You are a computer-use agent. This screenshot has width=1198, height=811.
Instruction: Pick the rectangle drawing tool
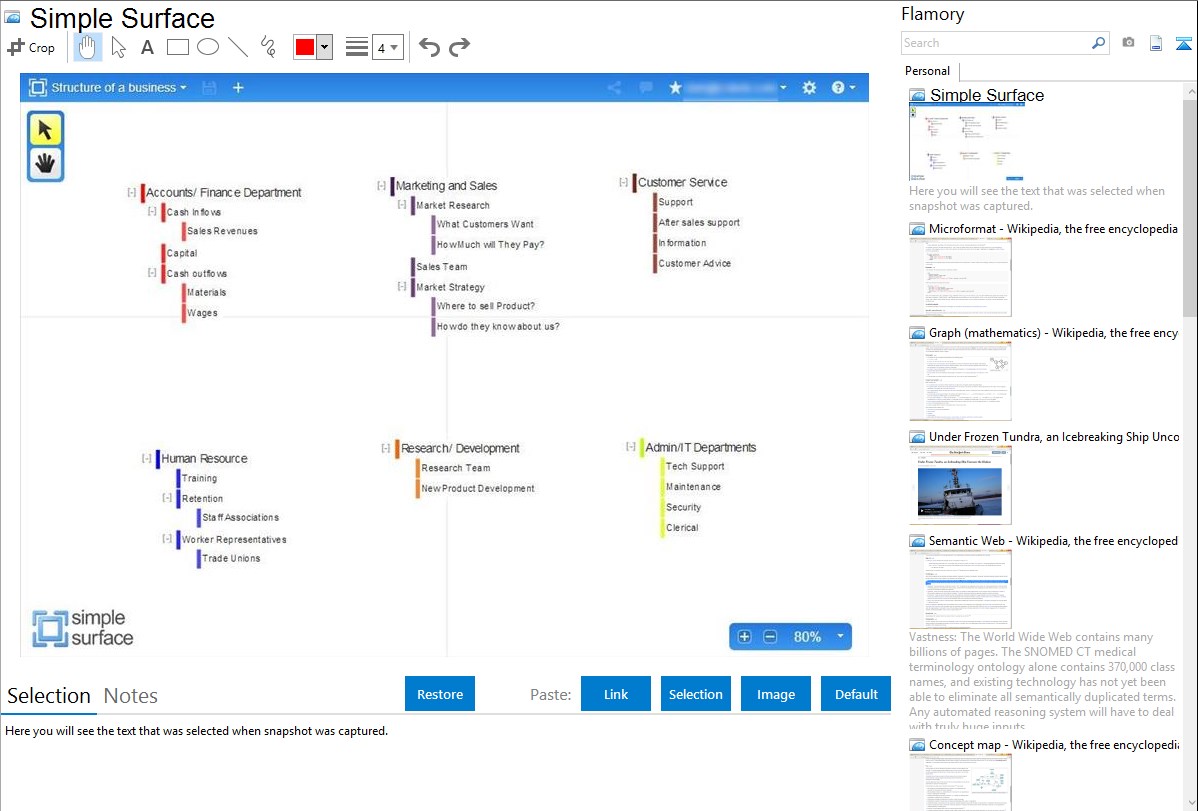tap(177, 47)
